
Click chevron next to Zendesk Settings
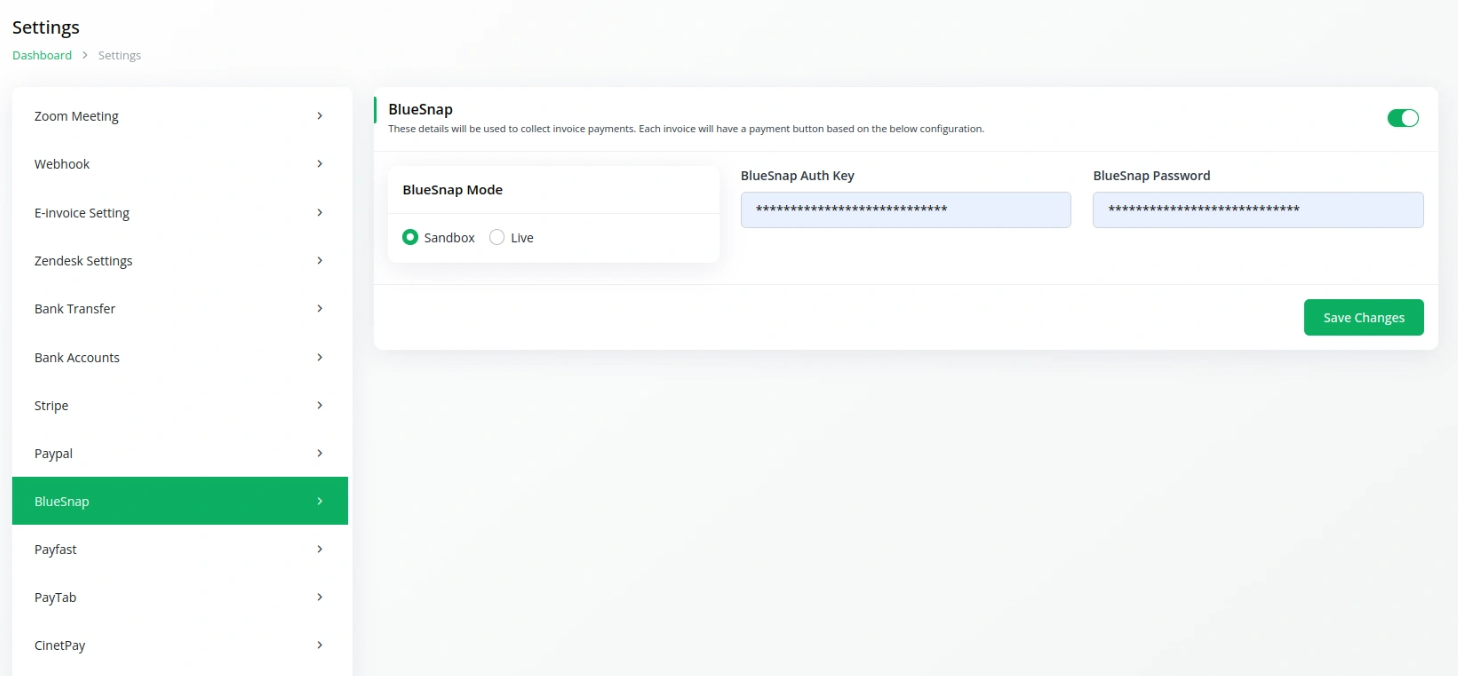pos(320,261)
